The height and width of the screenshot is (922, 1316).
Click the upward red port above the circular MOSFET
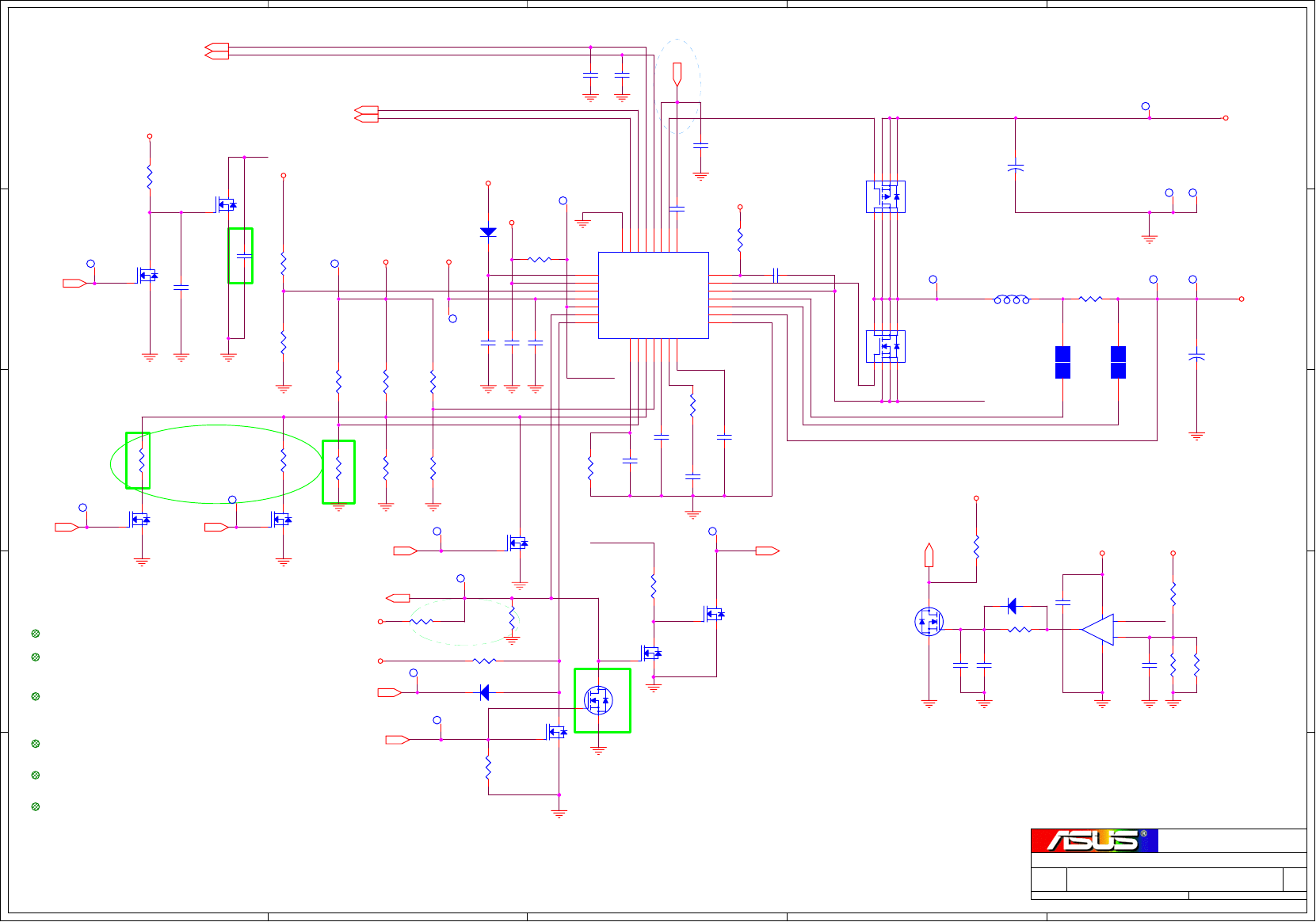929,555
